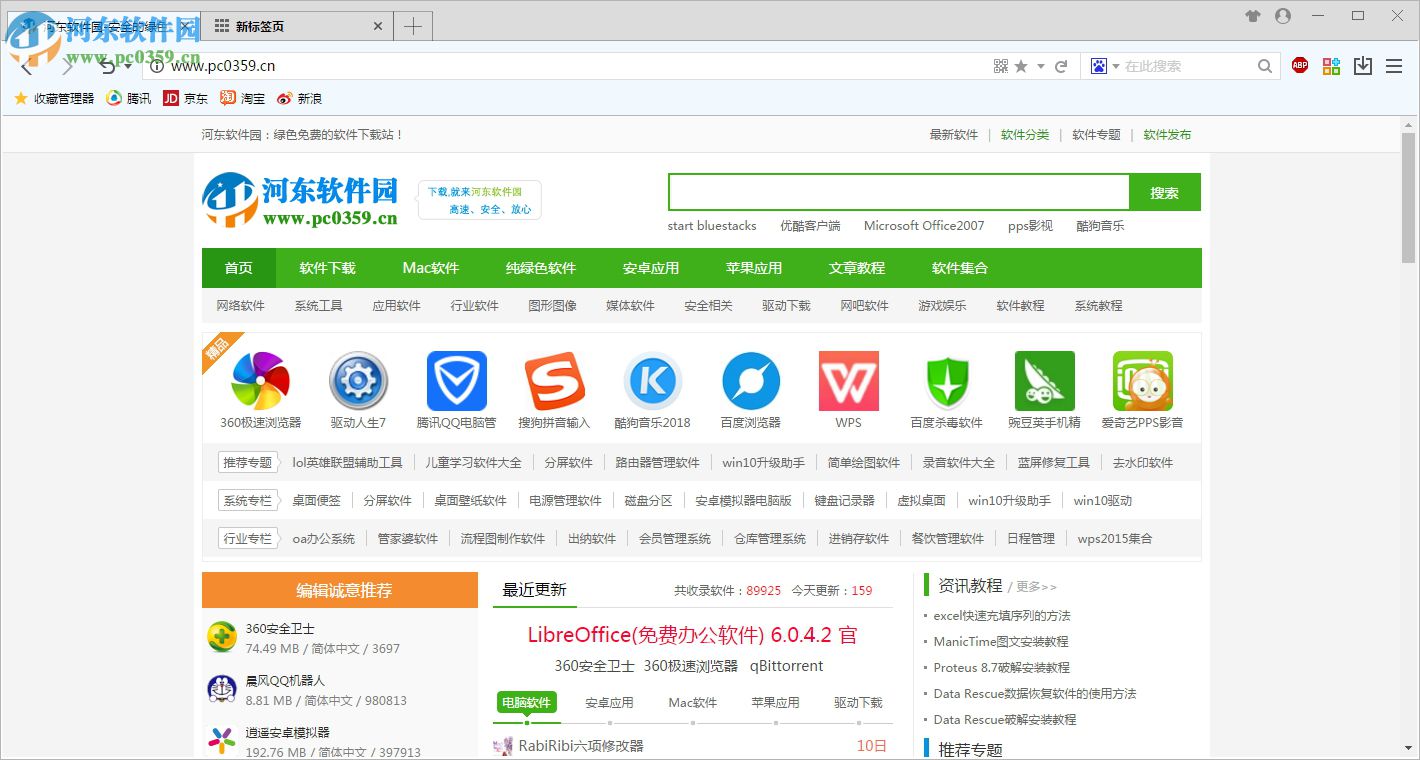Open the 爱奇艺PPS影音 icon

[x=1142, y=381]
